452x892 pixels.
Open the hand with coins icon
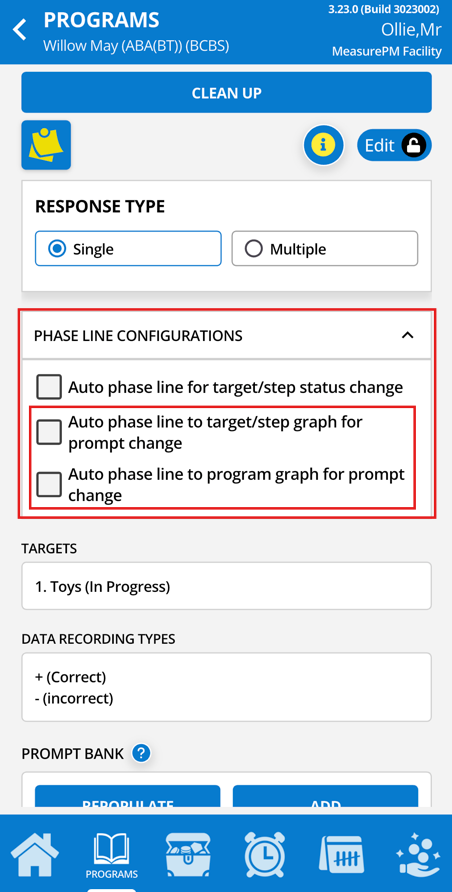coord(418,854)
